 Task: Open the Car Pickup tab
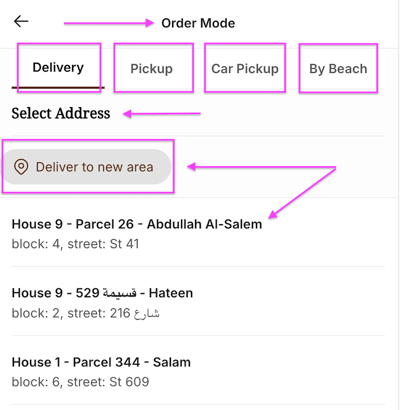(x=245, y=69)
